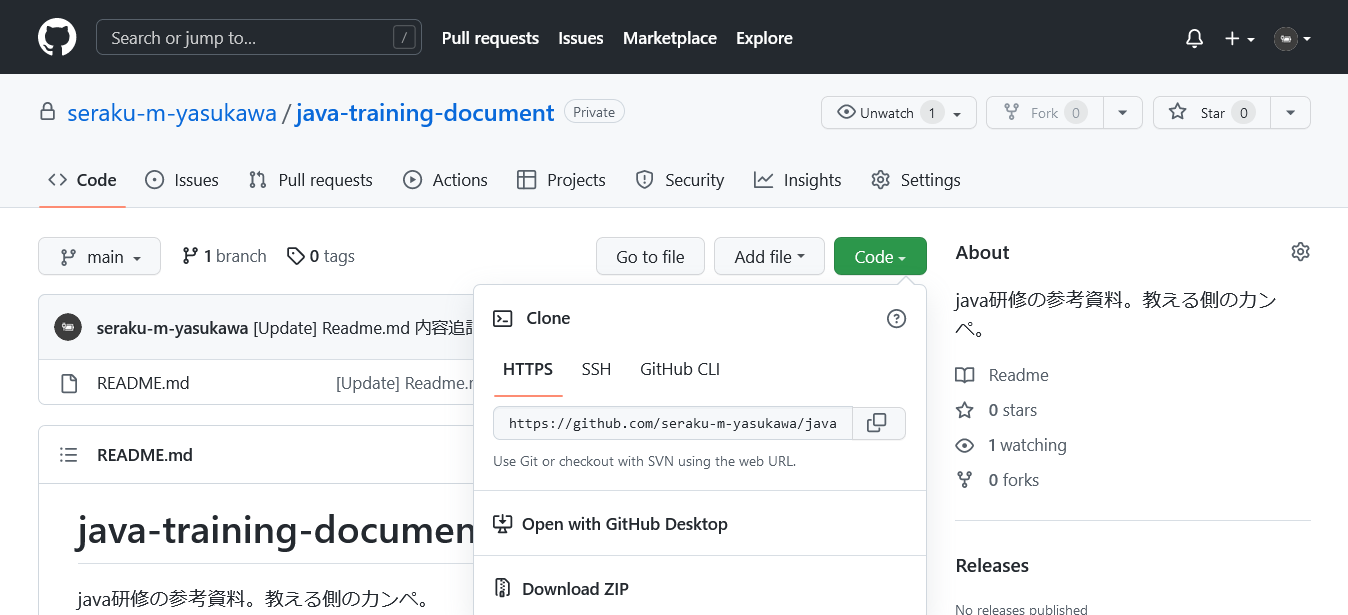Open java-training-document repository link
The width and height of the screenshot is (1348, 615).
425,113
